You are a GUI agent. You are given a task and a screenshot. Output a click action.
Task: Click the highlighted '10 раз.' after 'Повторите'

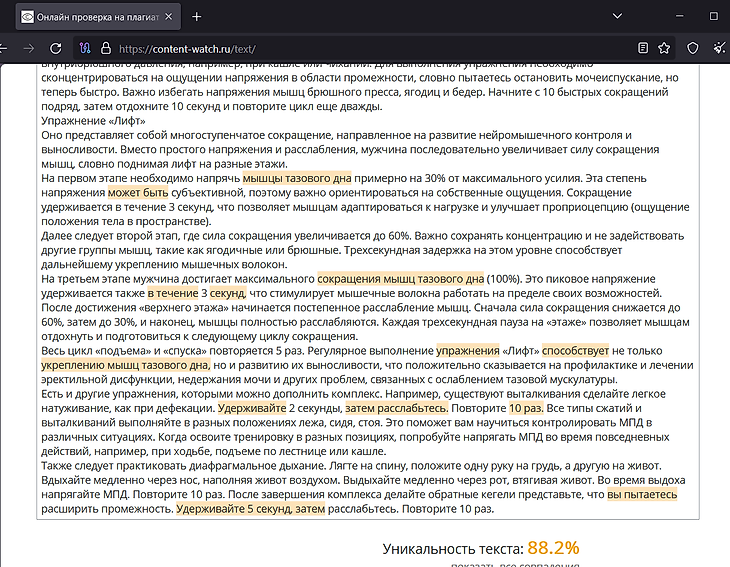pos(526,408)
